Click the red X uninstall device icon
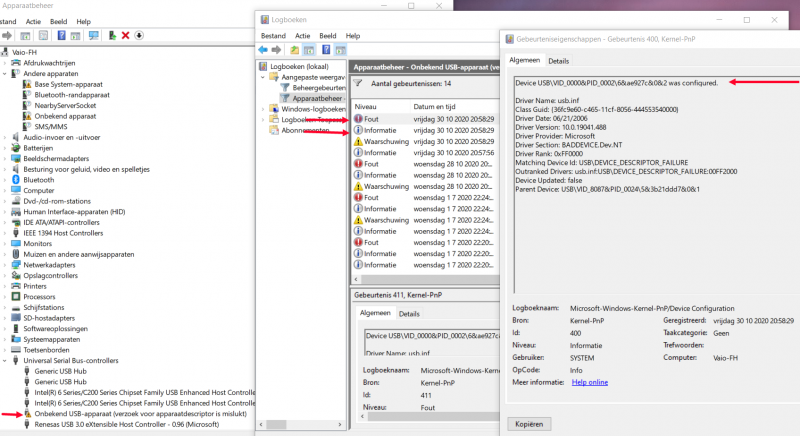Image resolution: width=800 pixels, height=436 pixels. coord(125,35)
